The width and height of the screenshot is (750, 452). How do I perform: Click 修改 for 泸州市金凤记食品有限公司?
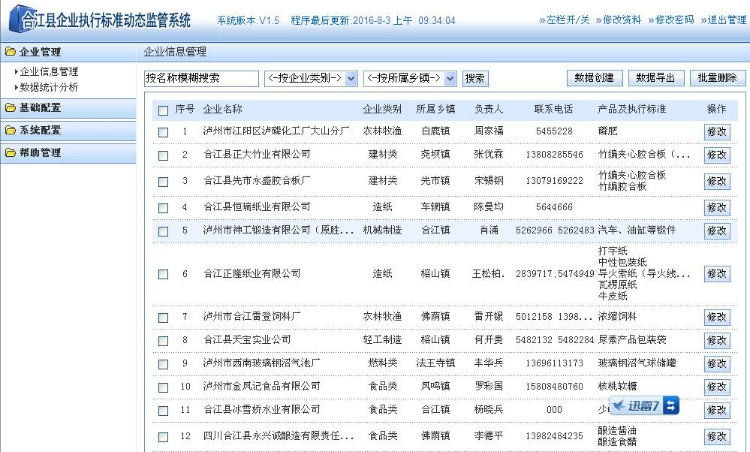pyautogui.click(x=717, y=386)
